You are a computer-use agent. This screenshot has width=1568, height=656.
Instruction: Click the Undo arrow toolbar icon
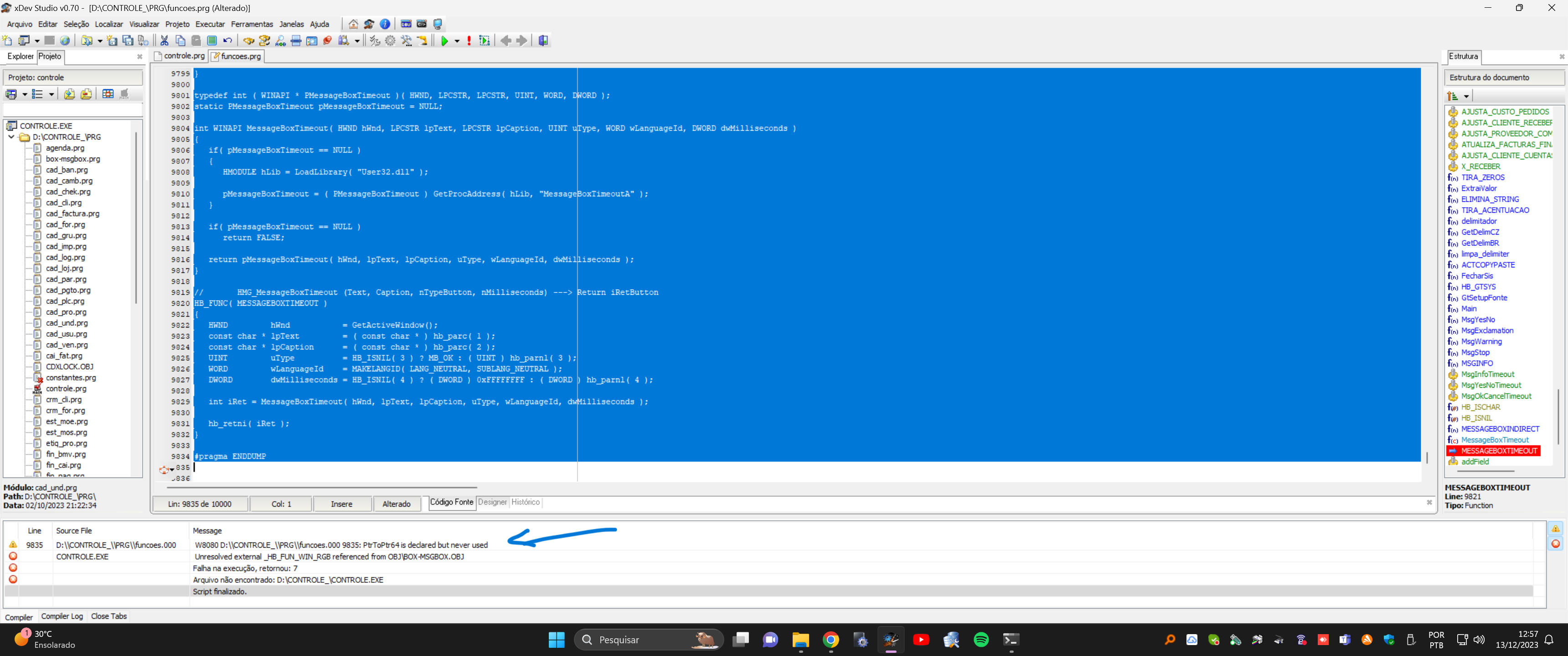(227, 41)
